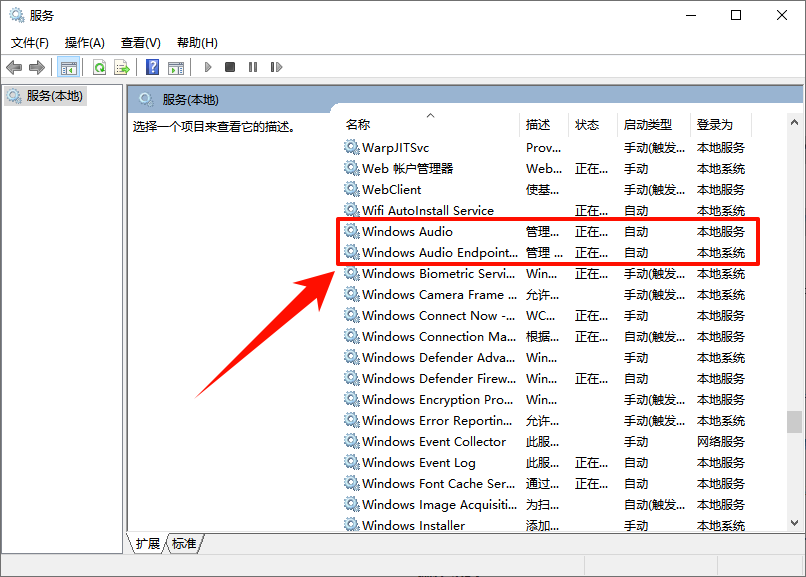Screen dimensions: 806x577
Task: Click 网络服务 login for Windows Event Collector
Action: pyautogui.click(x=721, y=442)
